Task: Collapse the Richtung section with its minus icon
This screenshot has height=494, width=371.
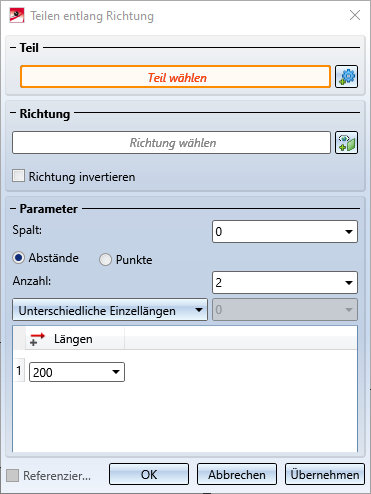Action: 13,113
